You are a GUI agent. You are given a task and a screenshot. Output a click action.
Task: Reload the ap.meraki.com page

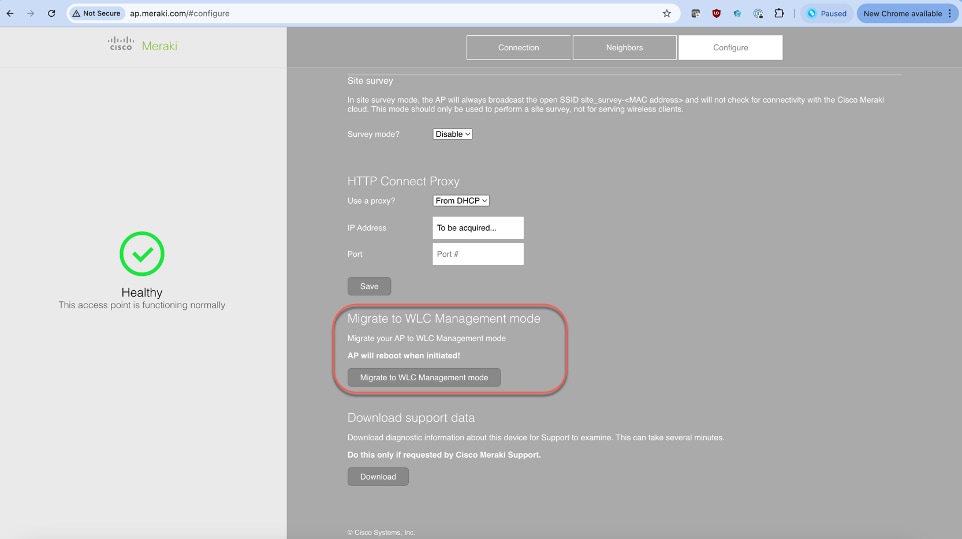tap(52, 13)
